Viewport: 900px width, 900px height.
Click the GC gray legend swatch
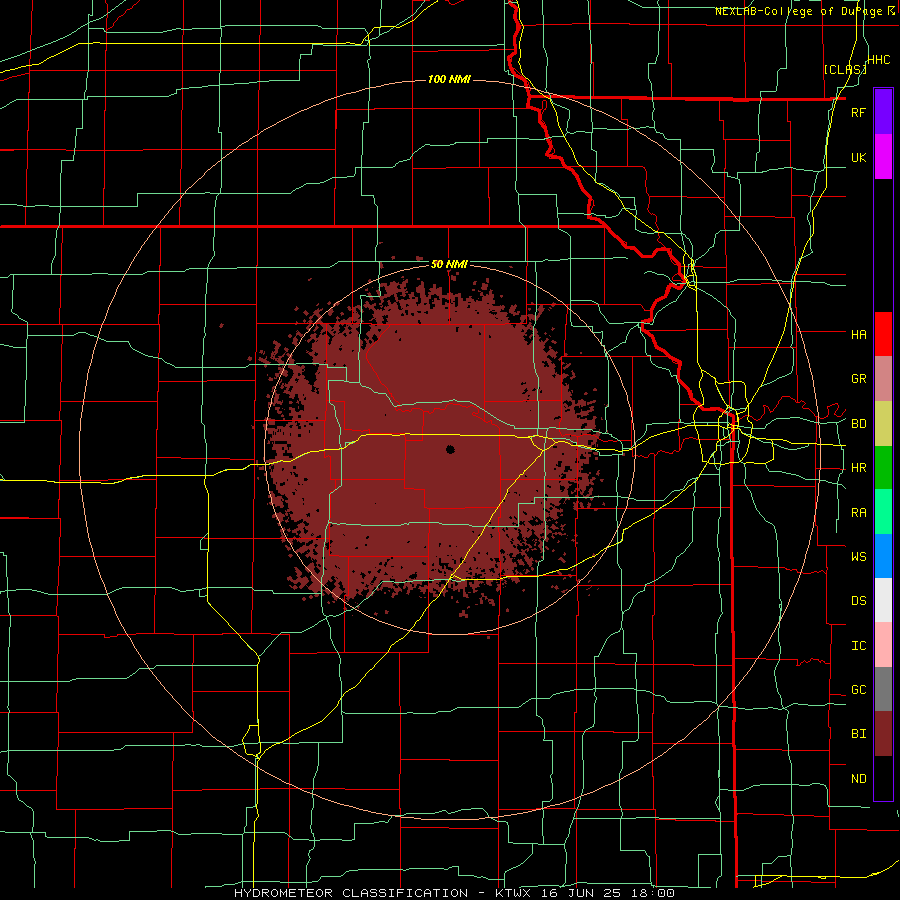[883, 689]
